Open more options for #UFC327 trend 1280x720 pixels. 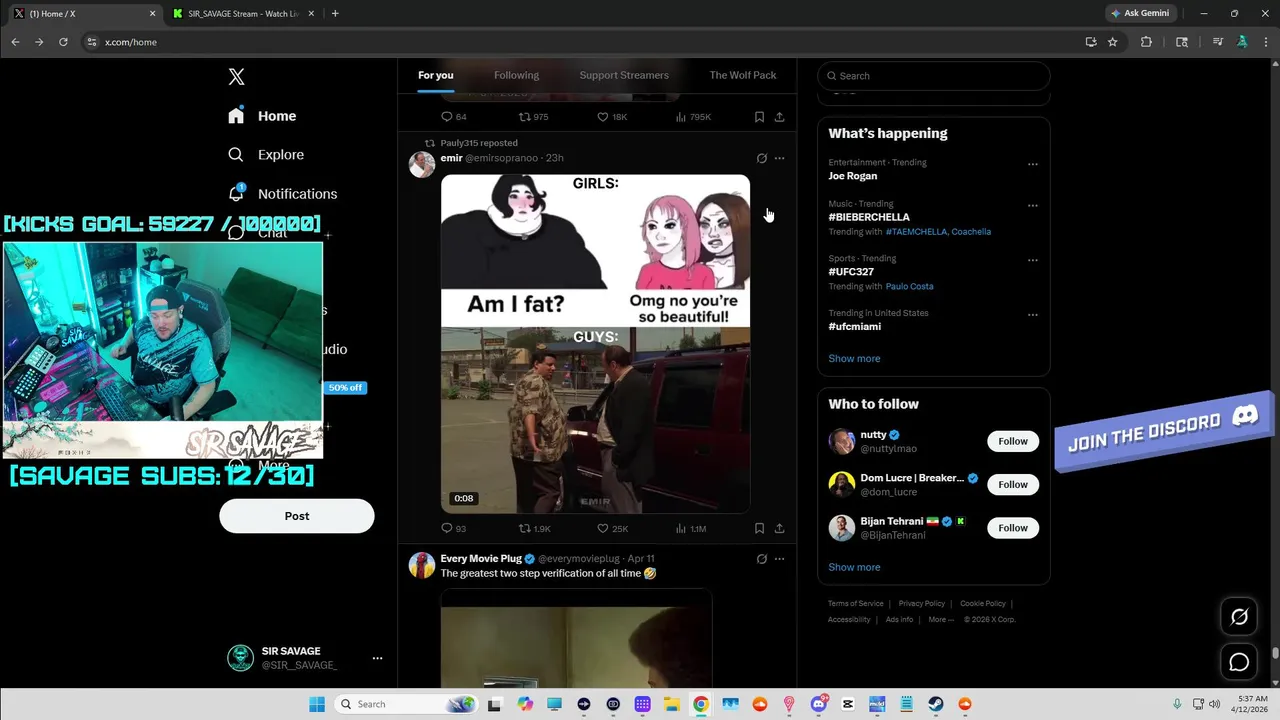(1033, 261)
